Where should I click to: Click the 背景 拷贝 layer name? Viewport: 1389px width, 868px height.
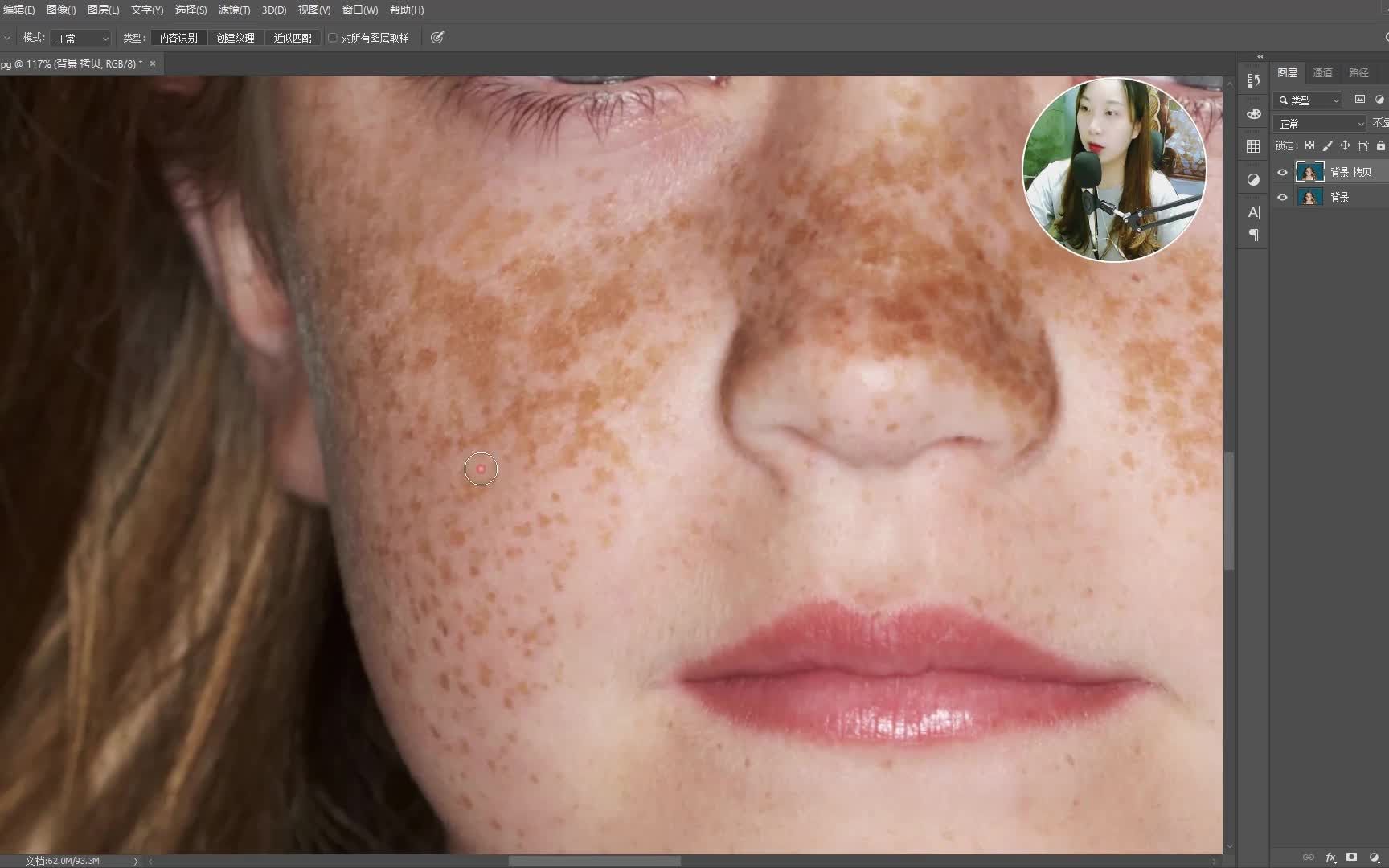[x=1350, y=172]
